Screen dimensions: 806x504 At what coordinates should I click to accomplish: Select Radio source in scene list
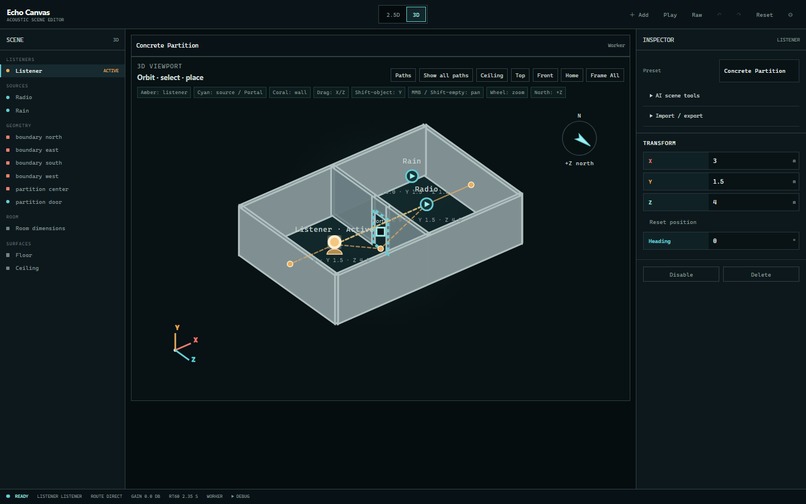pos(62,97)
